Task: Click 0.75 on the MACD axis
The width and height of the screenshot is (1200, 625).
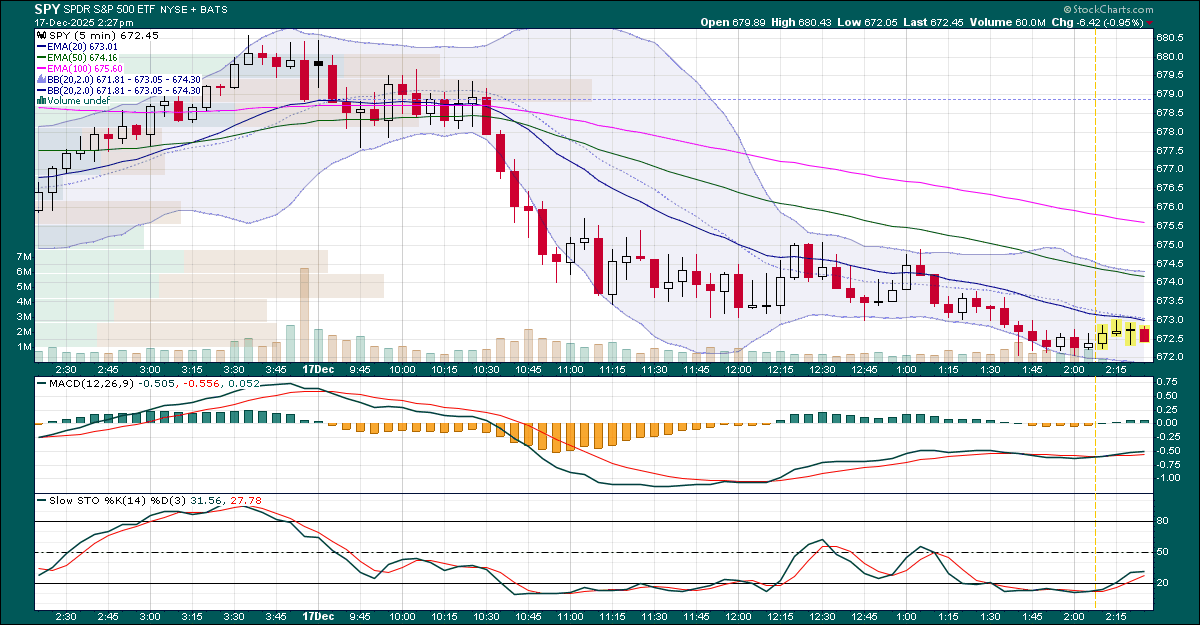Action: pos(1167,381)
